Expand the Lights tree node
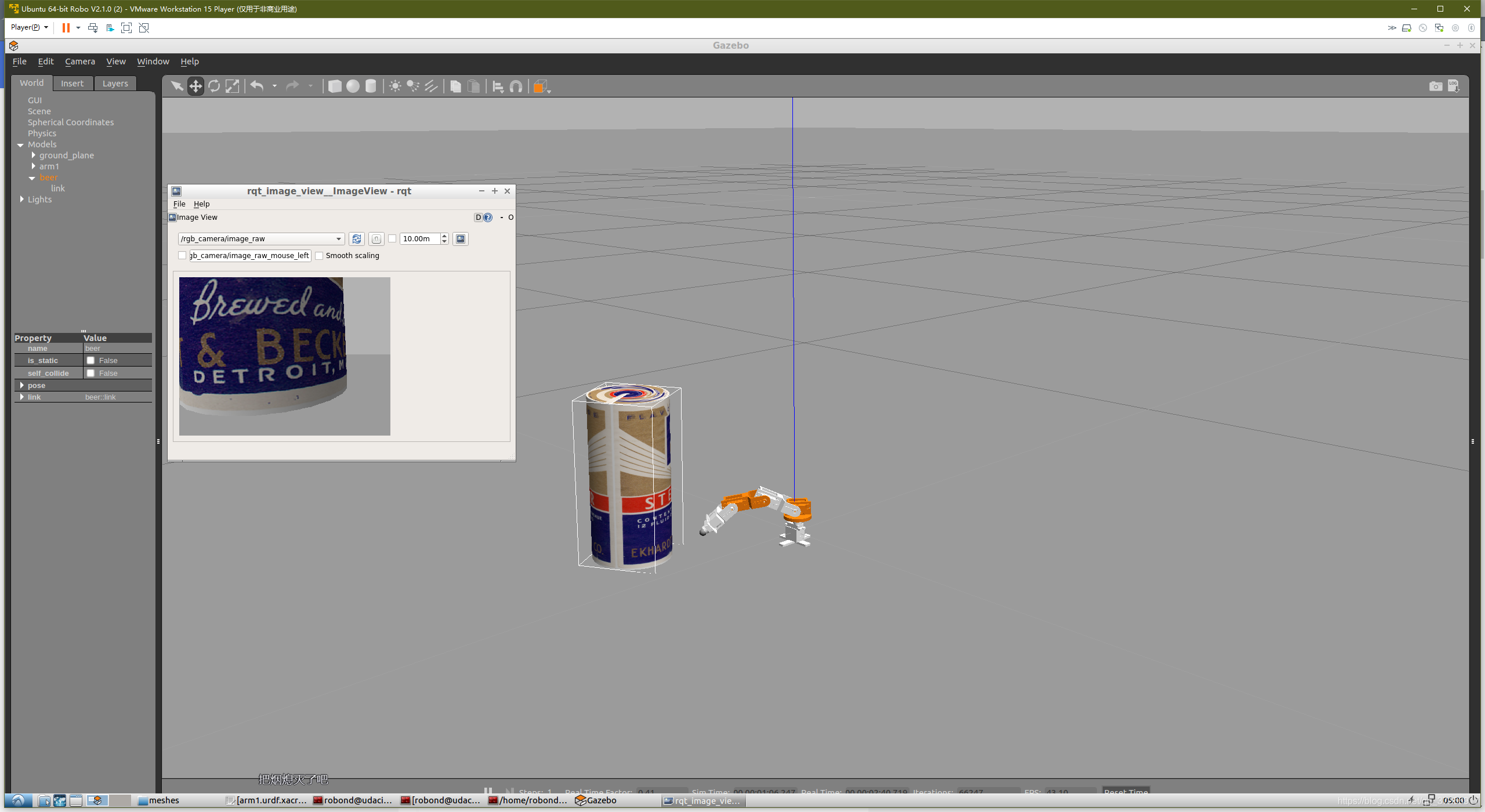 point(21,200)
